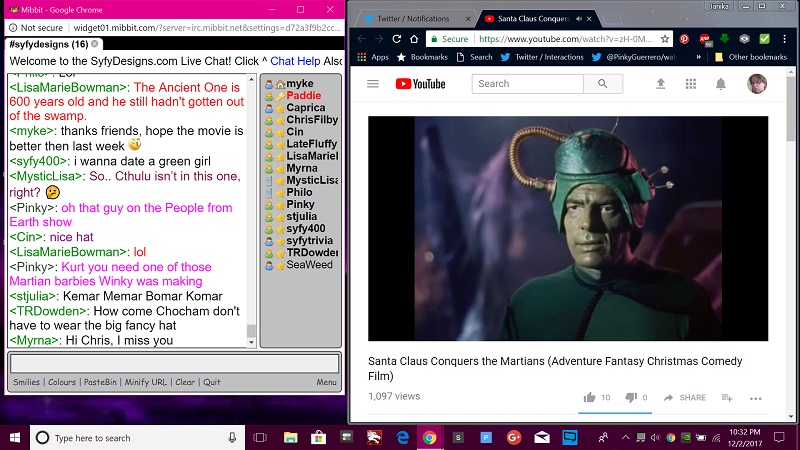Click the Pinterest extension icon
Image resolution: width=800 pixels, height=450 pixels.
(x=684, y=39)
